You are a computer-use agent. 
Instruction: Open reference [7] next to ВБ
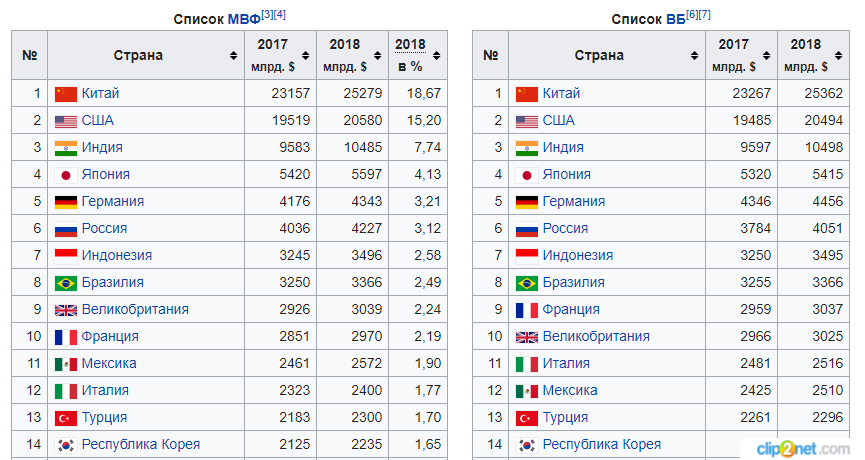point(704,15)
